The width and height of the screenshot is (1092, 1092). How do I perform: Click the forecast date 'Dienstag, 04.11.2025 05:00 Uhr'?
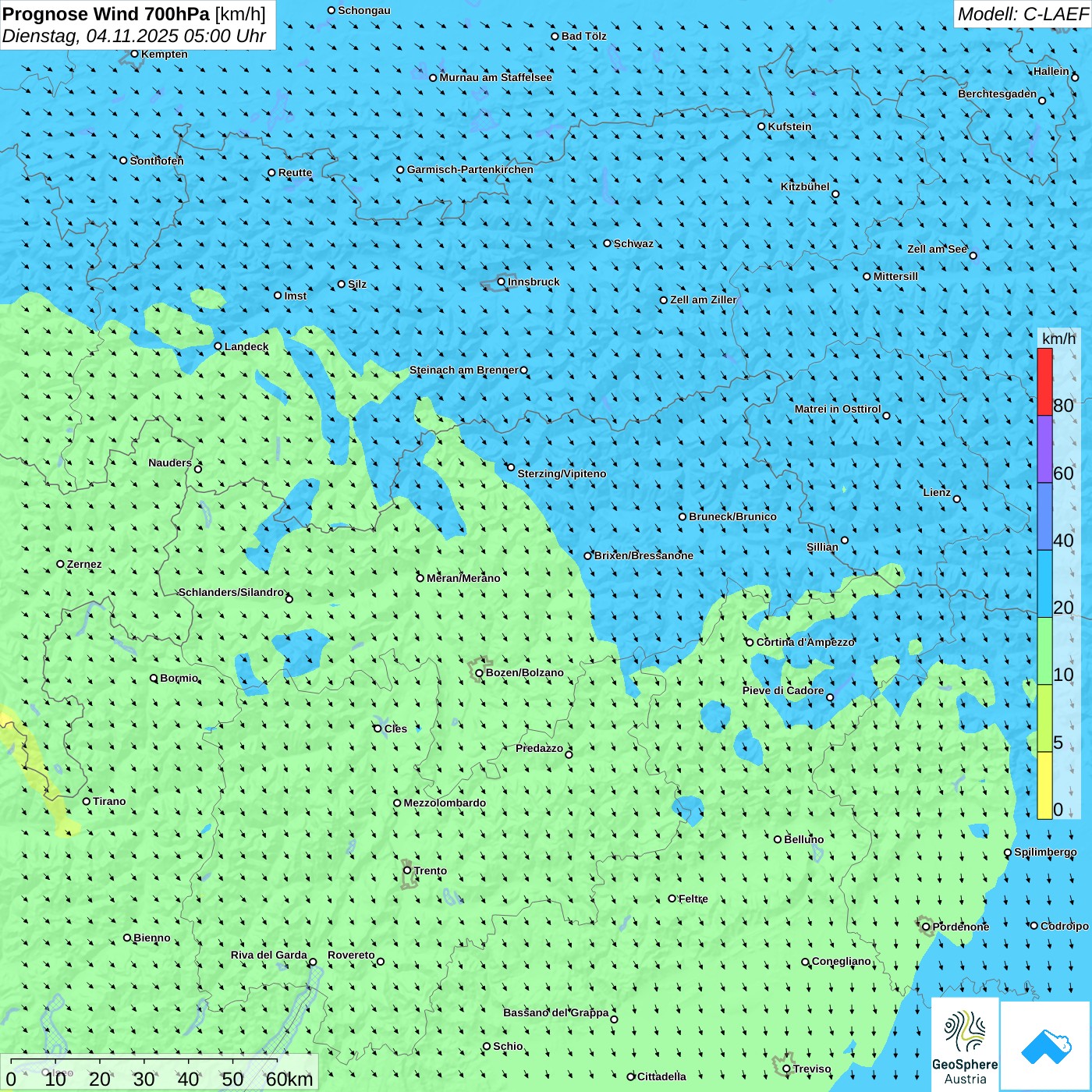coord(134,36)
